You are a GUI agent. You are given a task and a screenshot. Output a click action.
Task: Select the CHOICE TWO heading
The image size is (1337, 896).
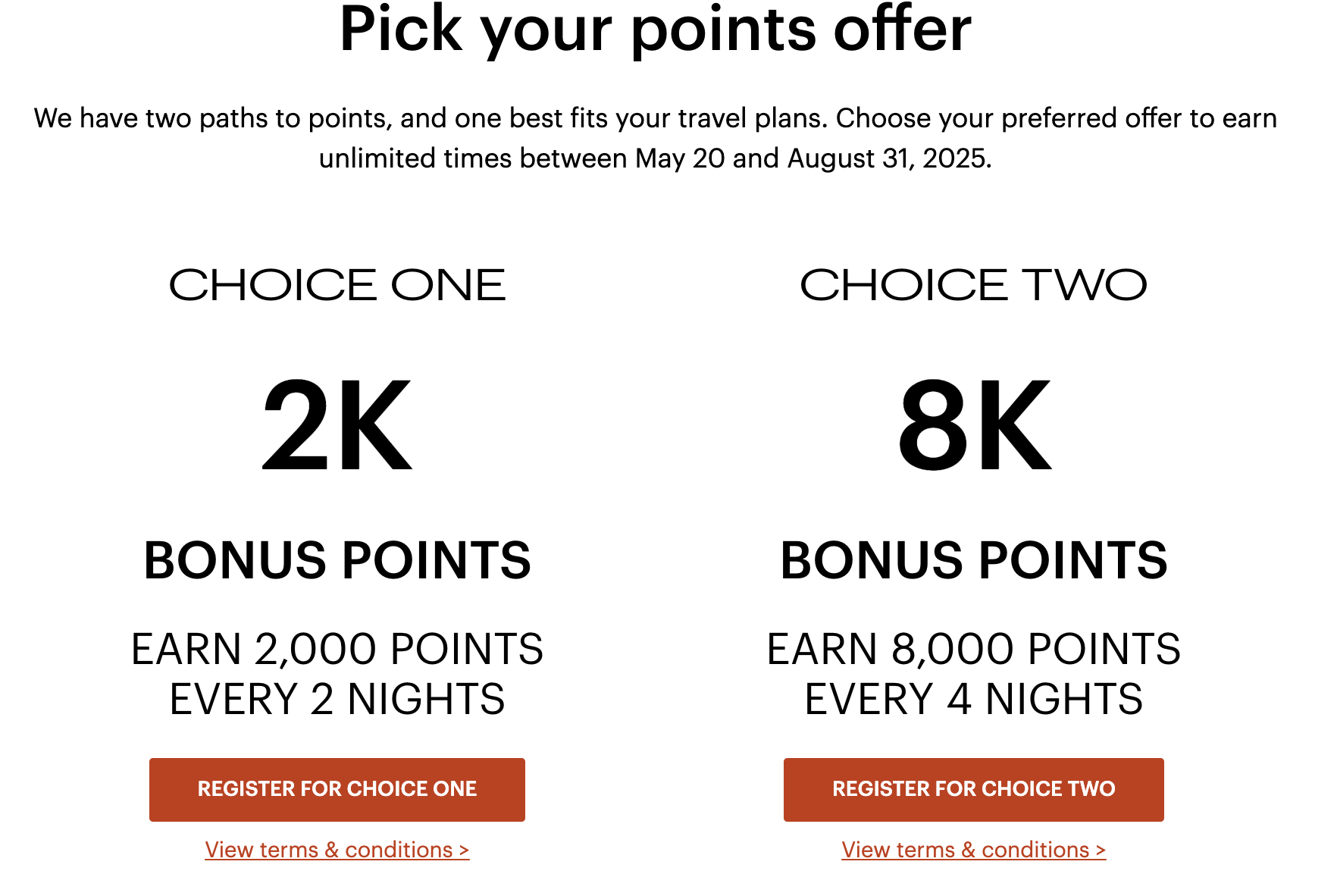(x=973, y=285)
